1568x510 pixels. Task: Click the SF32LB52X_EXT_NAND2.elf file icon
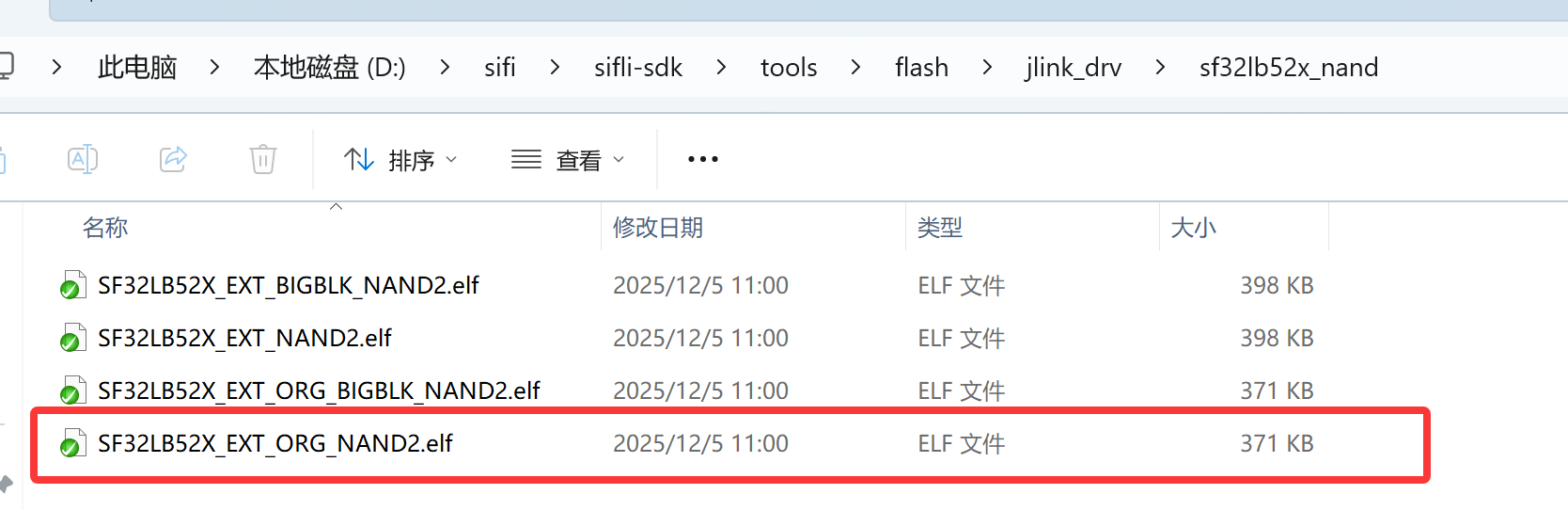pyautogui.click(x=71, y=338)
